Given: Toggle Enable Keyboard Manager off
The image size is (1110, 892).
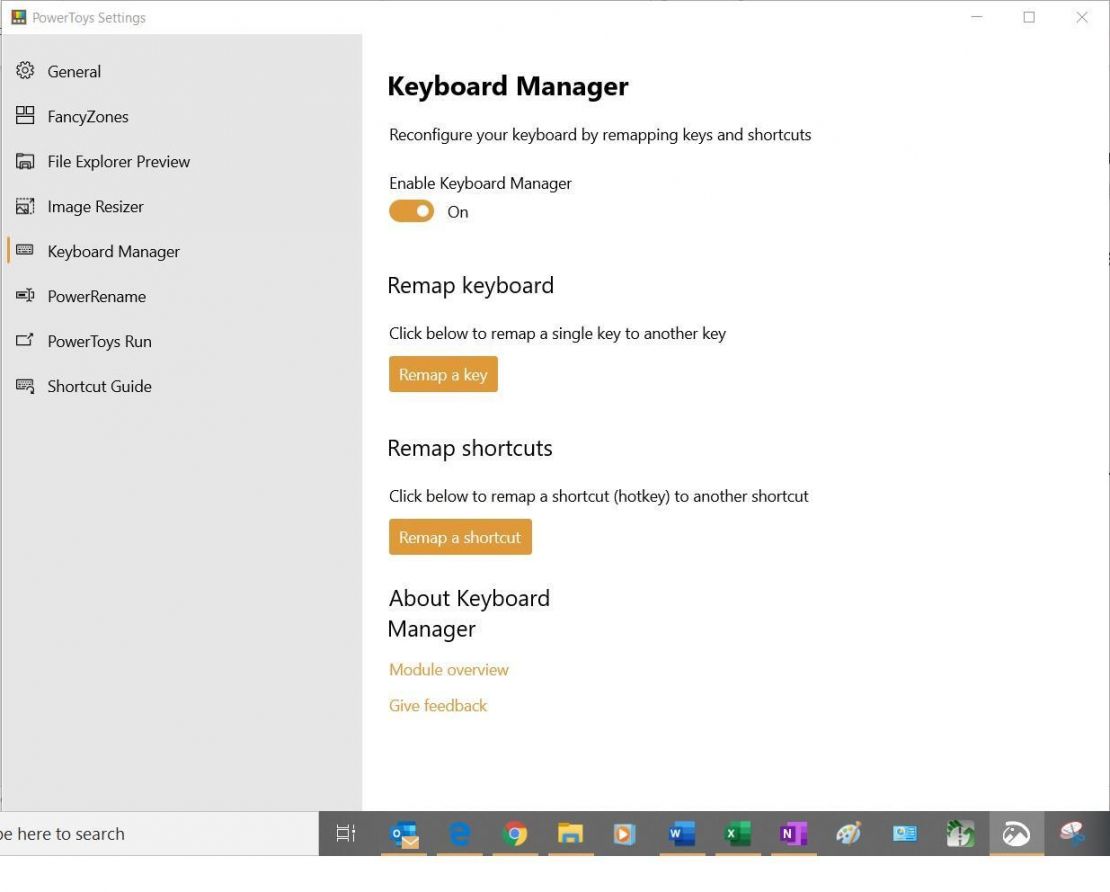Looking at the screenshot, I should pyautogui.click(x=410, y=211).
